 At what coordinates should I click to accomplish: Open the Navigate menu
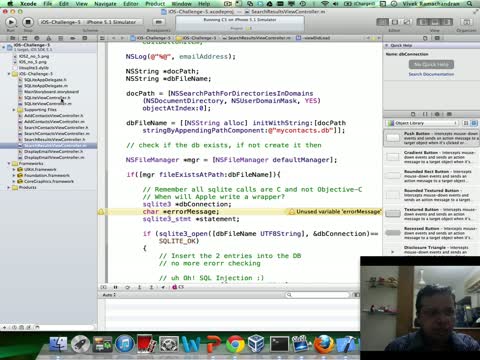[105, 4]
